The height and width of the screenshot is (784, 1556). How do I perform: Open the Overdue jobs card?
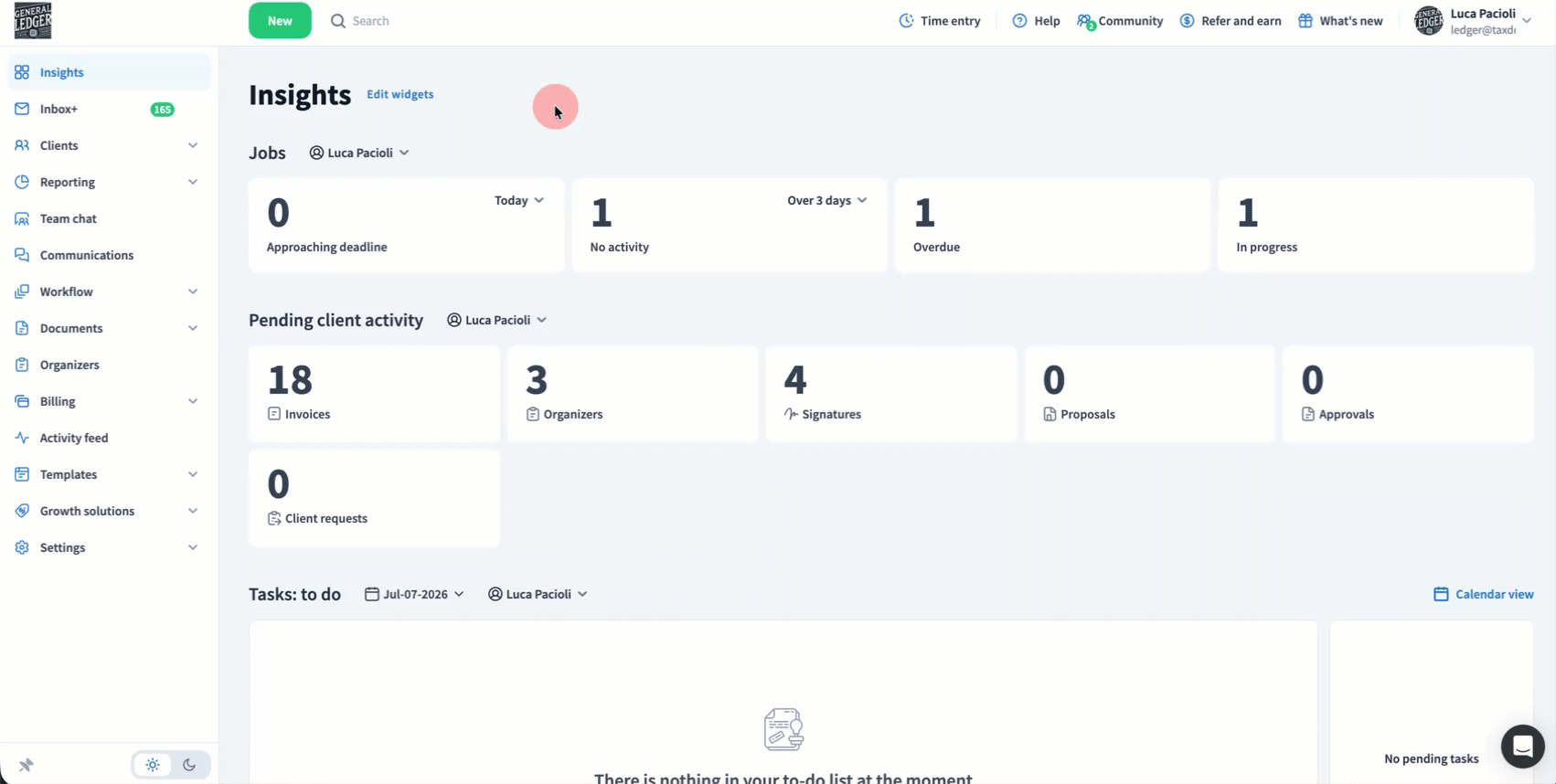pos(1052,225)
